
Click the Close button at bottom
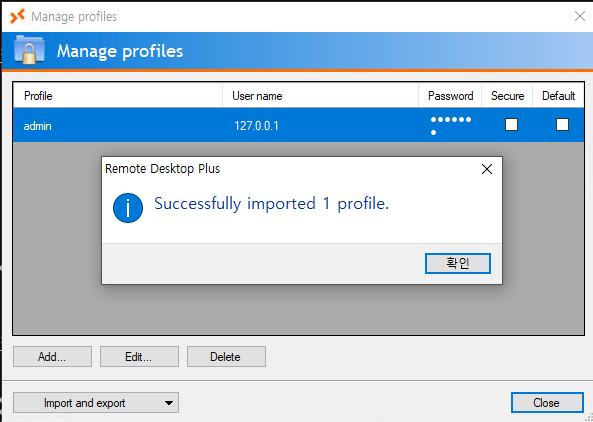pyautogui.click(x=547, y=402)
